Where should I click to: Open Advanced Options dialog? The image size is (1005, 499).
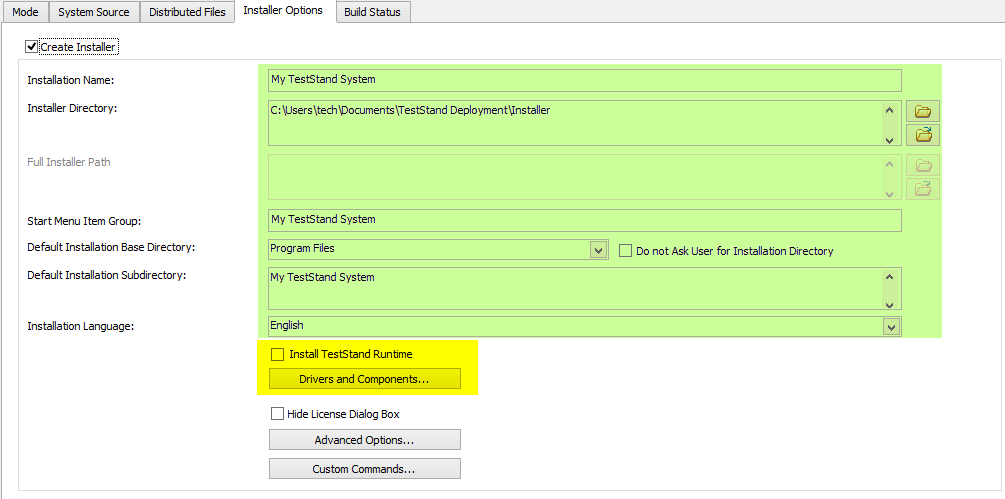[364, 440]
